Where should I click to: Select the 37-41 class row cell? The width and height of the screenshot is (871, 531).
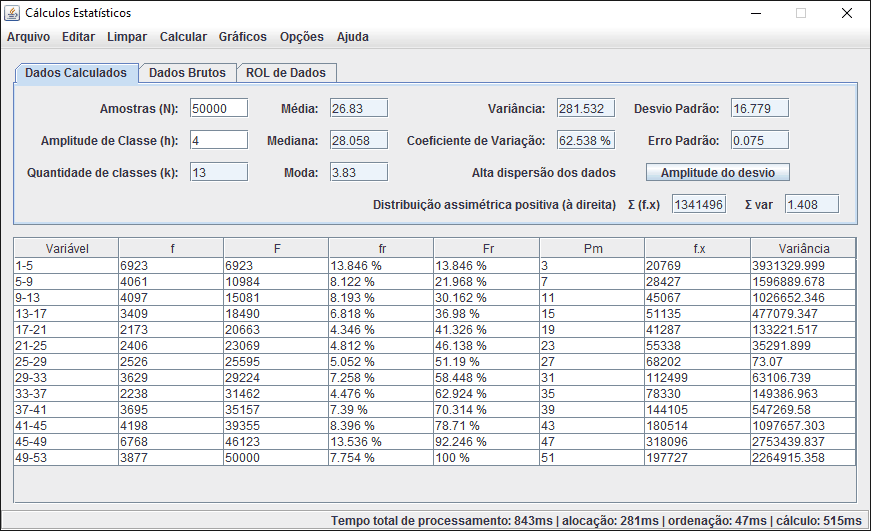(66, 409)
